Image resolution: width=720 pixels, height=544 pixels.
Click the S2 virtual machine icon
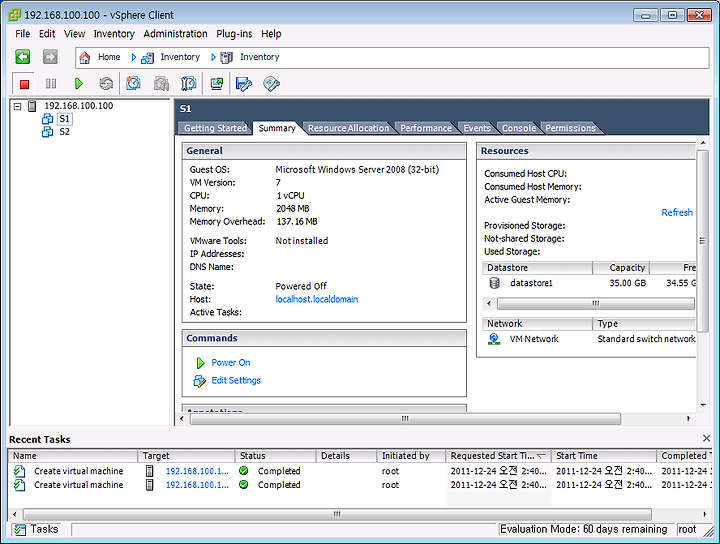pyautogui.click(x=47, y=132)
